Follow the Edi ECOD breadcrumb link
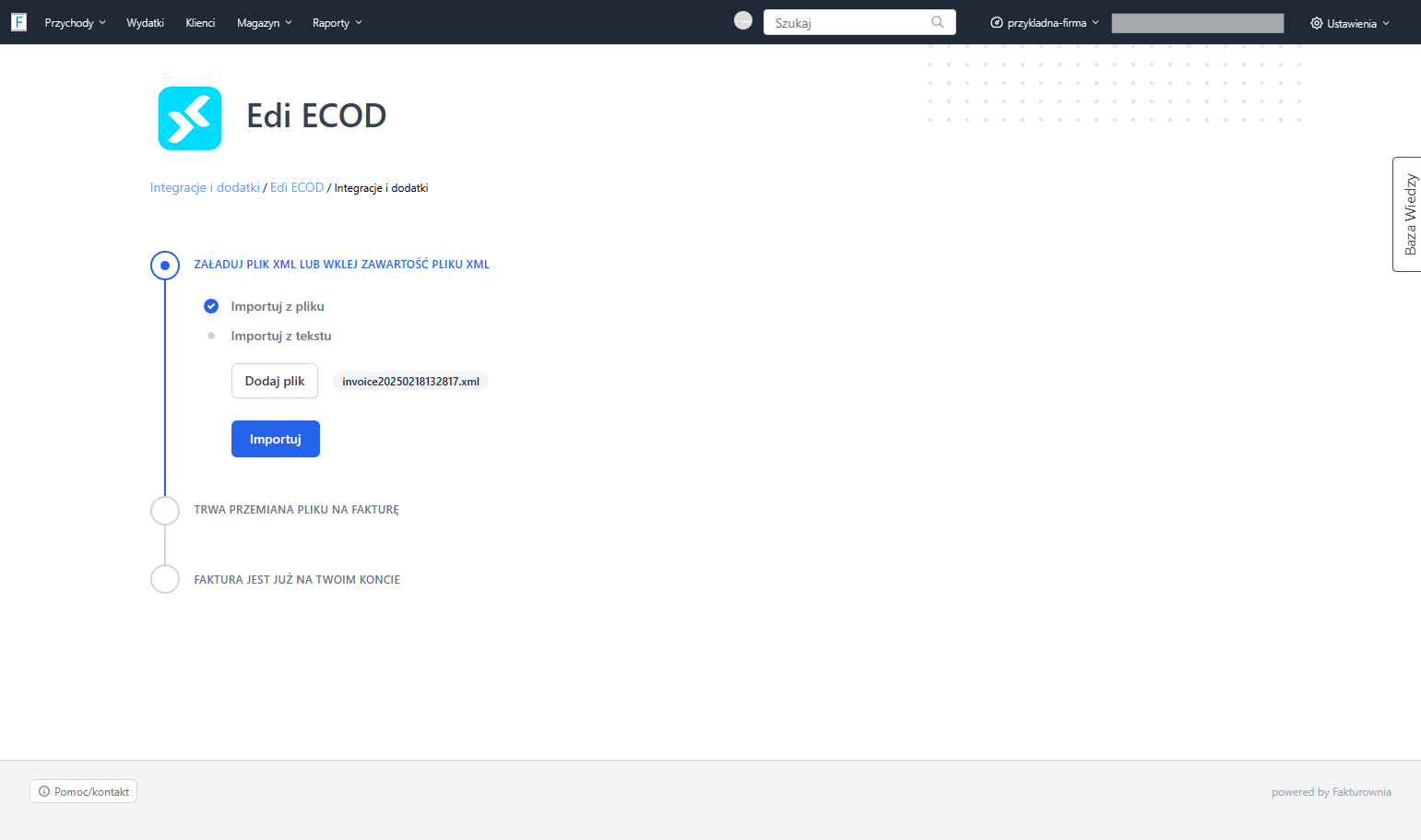The width and height of the screenshot is (1421, 840). point(297,187)
